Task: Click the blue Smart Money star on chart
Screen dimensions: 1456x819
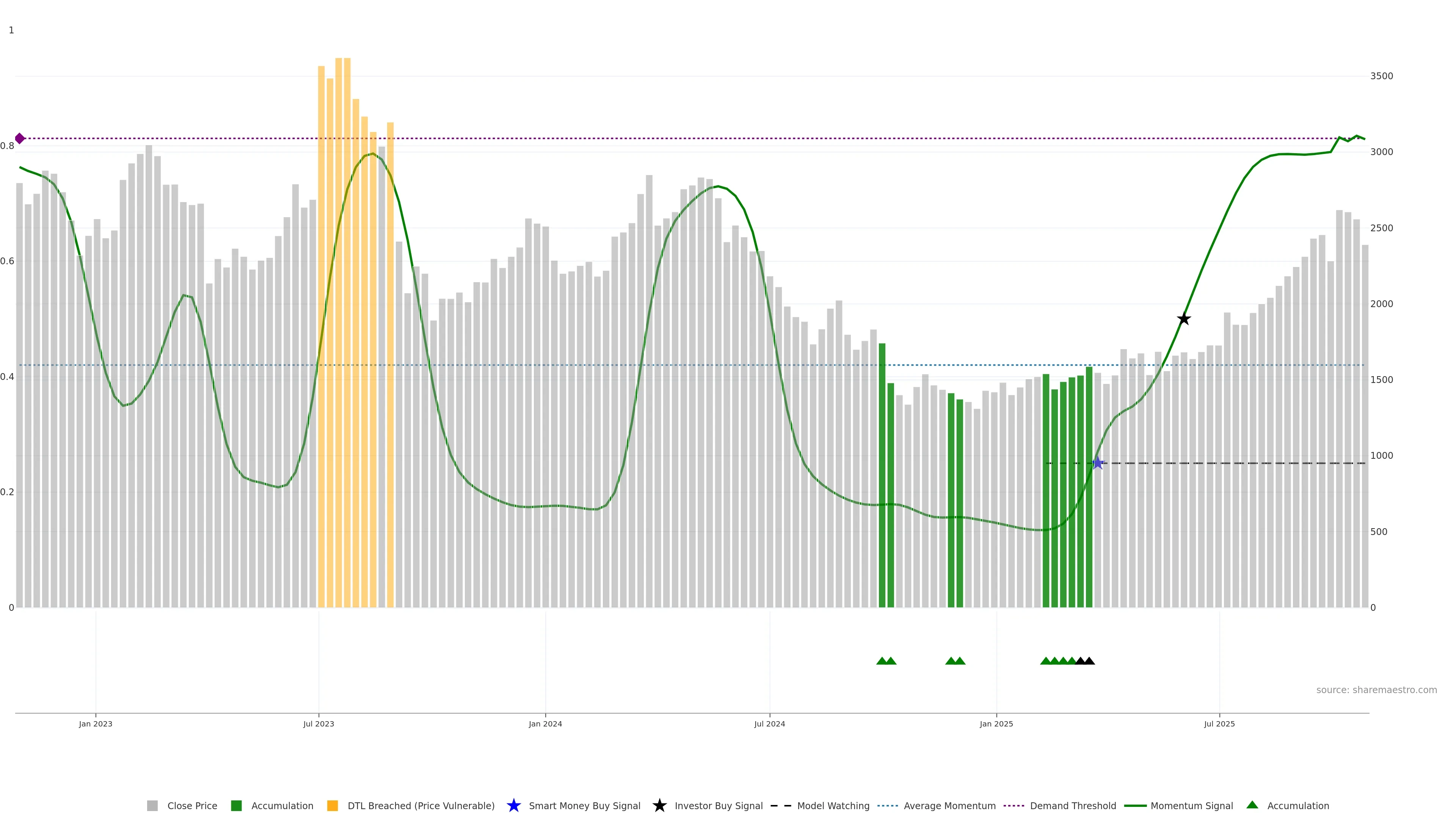Action: (x=1097, y=463)
